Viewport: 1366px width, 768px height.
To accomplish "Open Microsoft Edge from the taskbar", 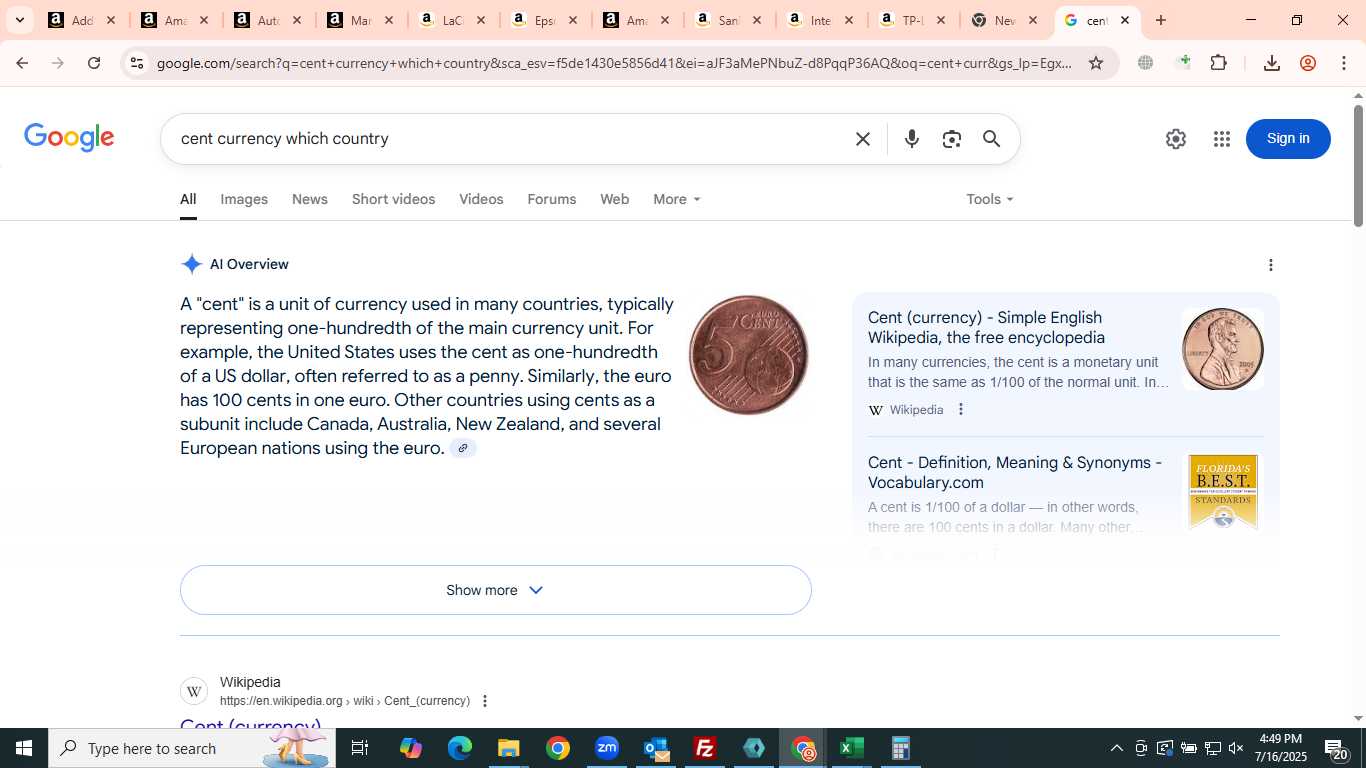I will point(459,748).
